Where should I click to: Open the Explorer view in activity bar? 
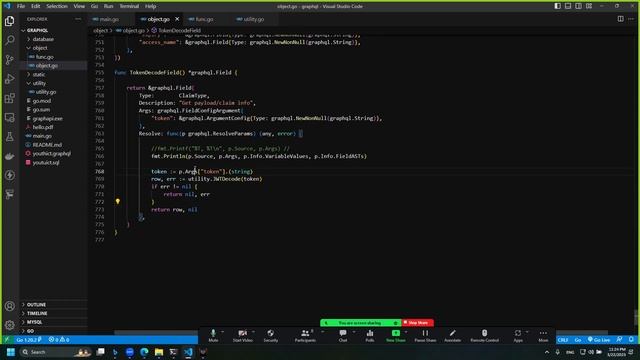[10, 21]
